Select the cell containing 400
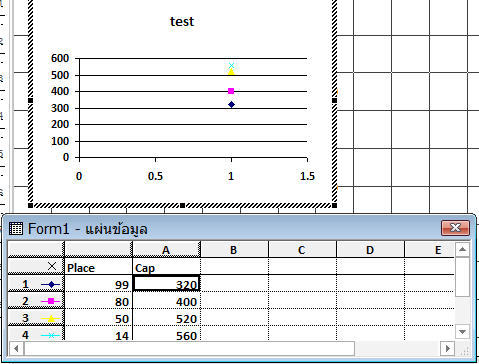Image resolution: width=479 pixels, height=364 pixels. click(166, 301)
